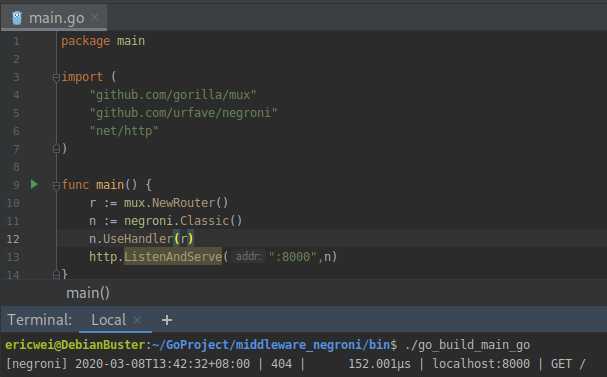Click line number 10 in gutter
The height and width of the screenshot is (377, 607).
click(14, 203)
